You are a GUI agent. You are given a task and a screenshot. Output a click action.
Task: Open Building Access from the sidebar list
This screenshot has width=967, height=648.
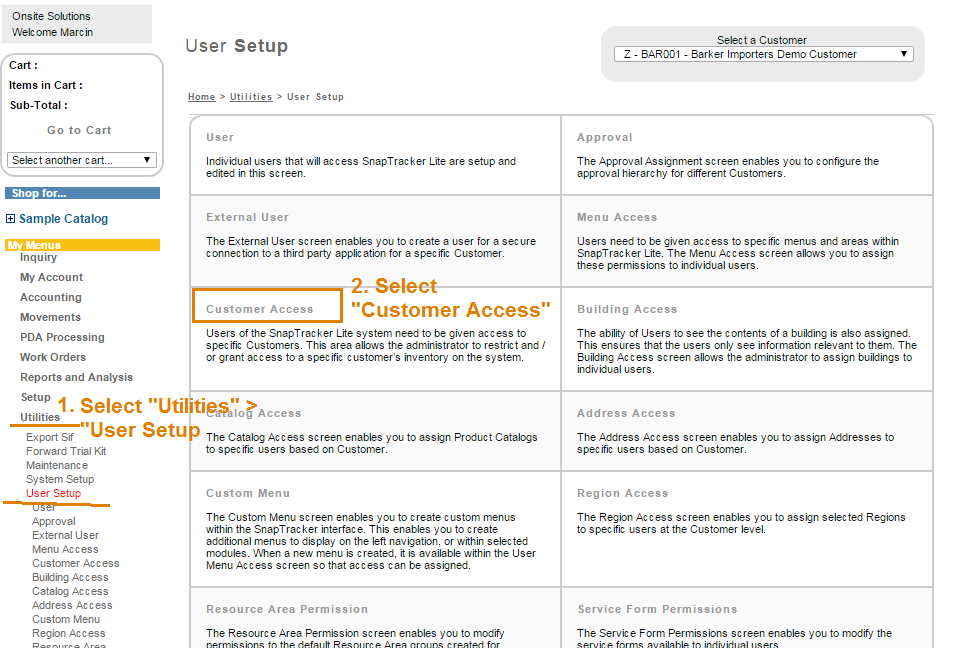click(x=70, y=577)
